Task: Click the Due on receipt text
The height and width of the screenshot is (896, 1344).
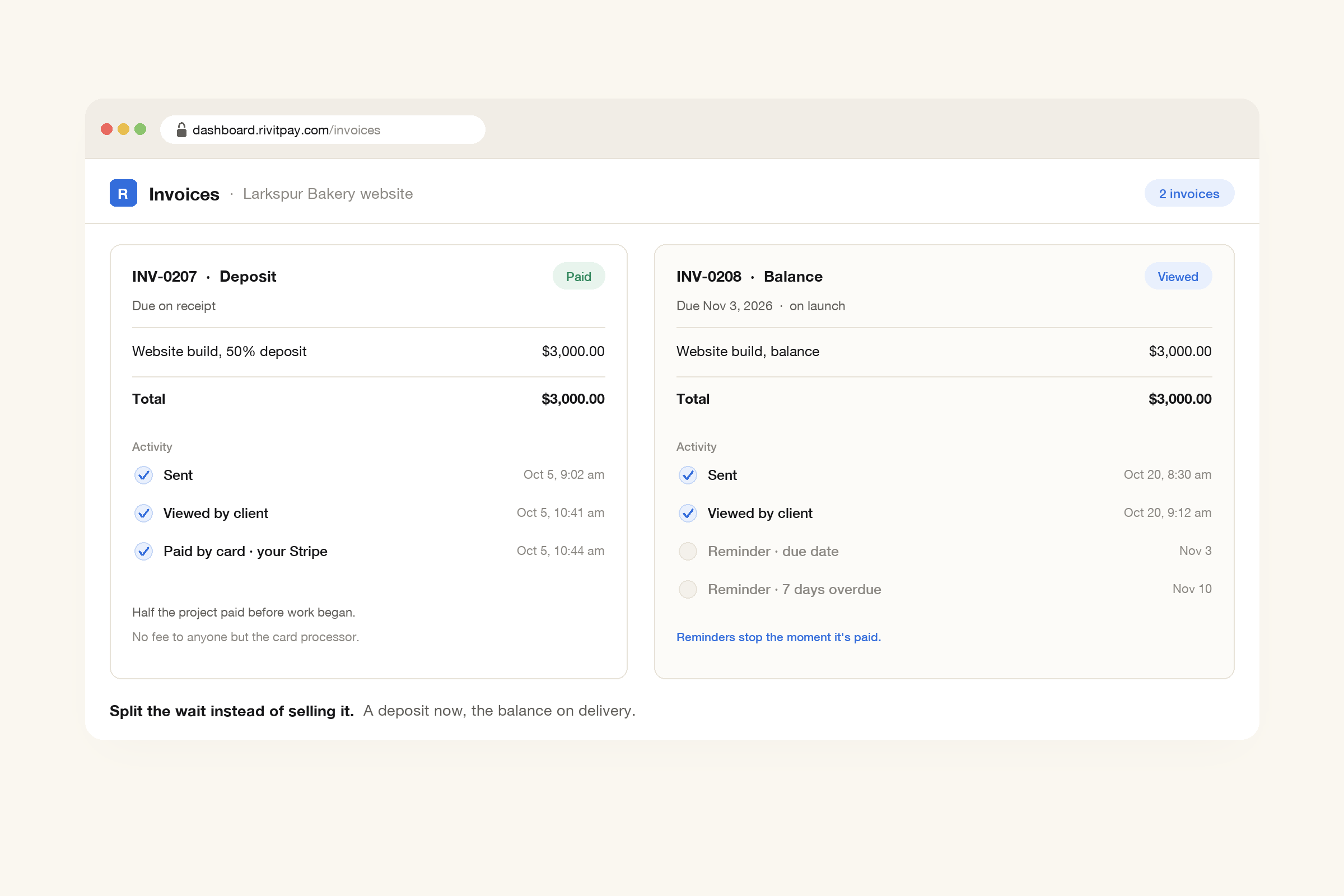Action: tap(174, 306)
